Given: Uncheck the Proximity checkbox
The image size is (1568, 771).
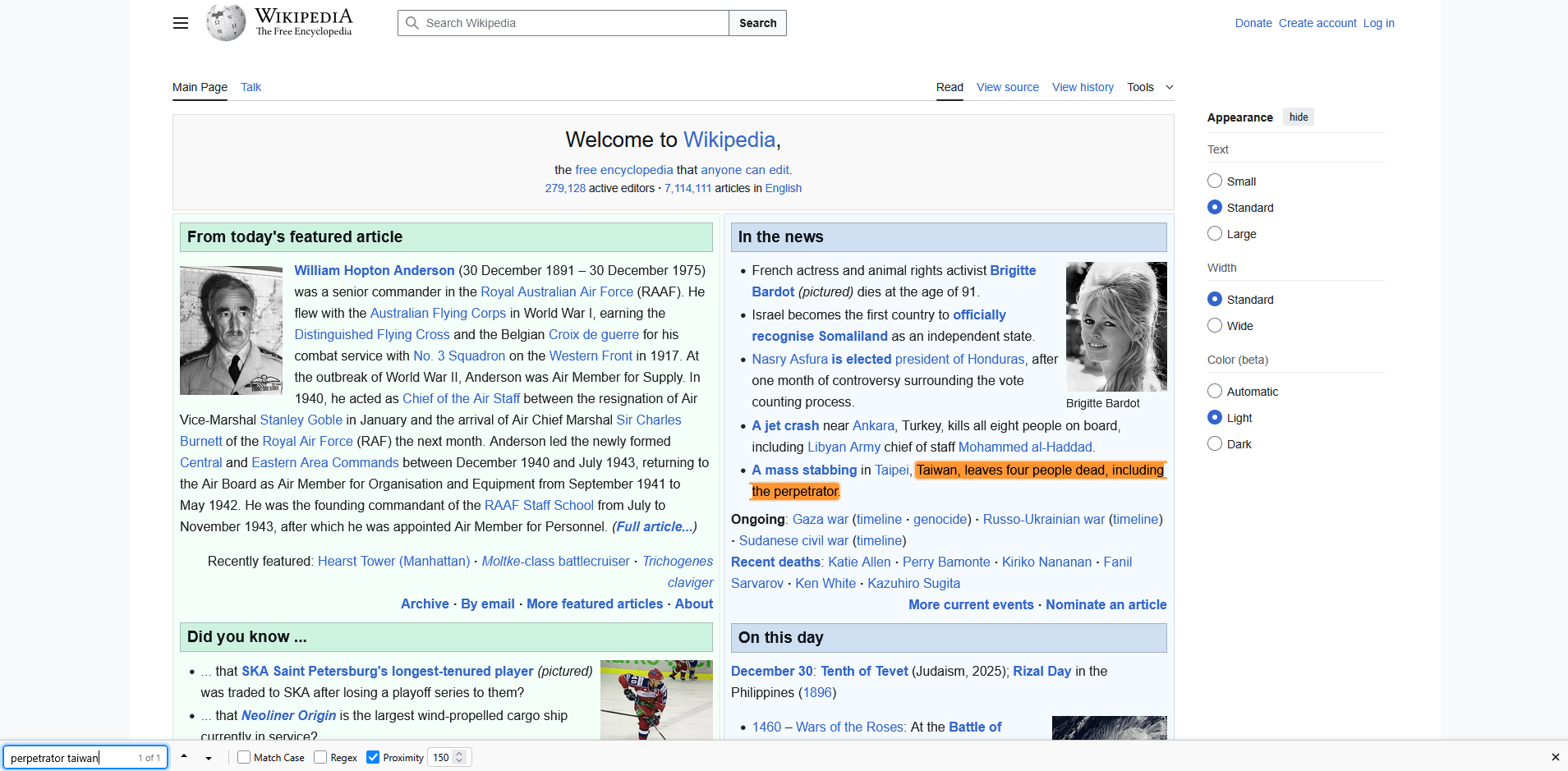Looking at the screenshot, I should [373, 757].
